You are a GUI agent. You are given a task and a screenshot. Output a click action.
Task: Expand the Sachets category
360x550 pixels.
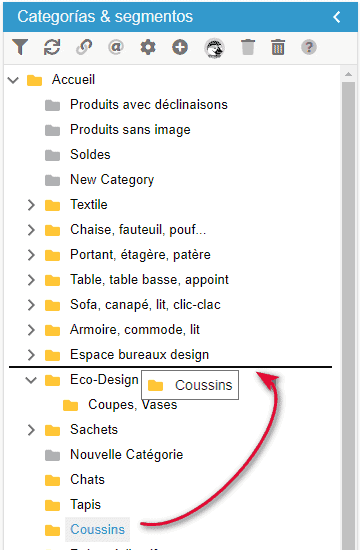(31, 430)
